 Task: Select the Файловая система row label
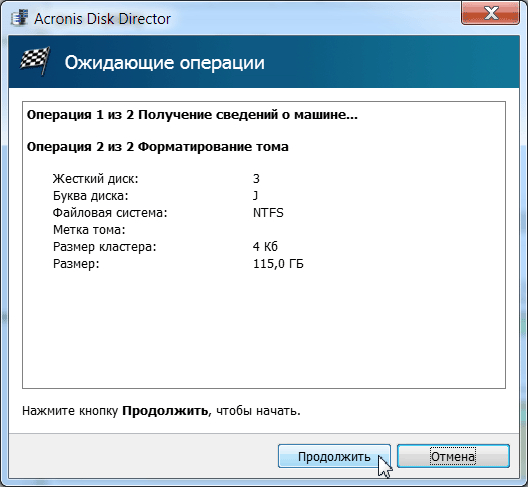point(110,213)
